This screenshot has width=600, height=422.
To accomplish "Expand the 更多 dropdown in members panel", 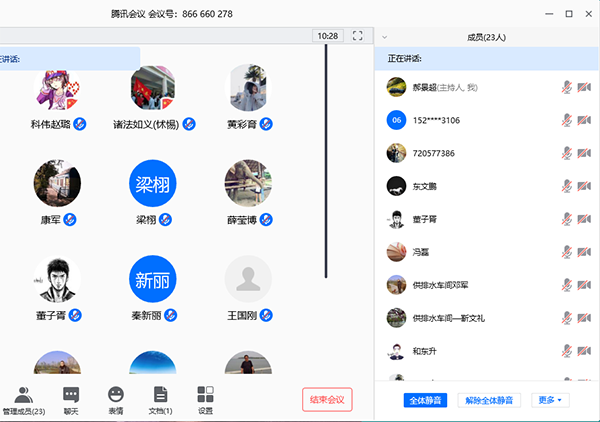I will (550, 400).
